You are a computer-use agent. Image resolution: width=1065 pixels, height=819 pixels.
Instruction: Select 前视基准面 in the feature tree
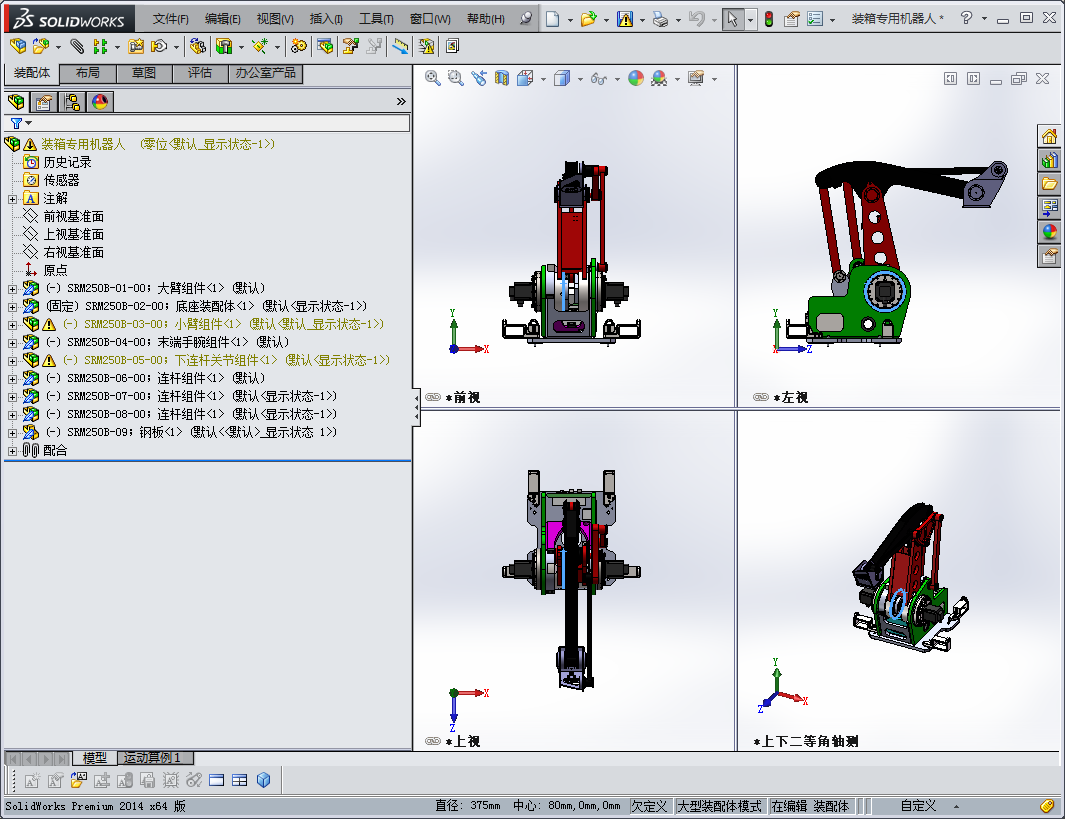(73, 217)
